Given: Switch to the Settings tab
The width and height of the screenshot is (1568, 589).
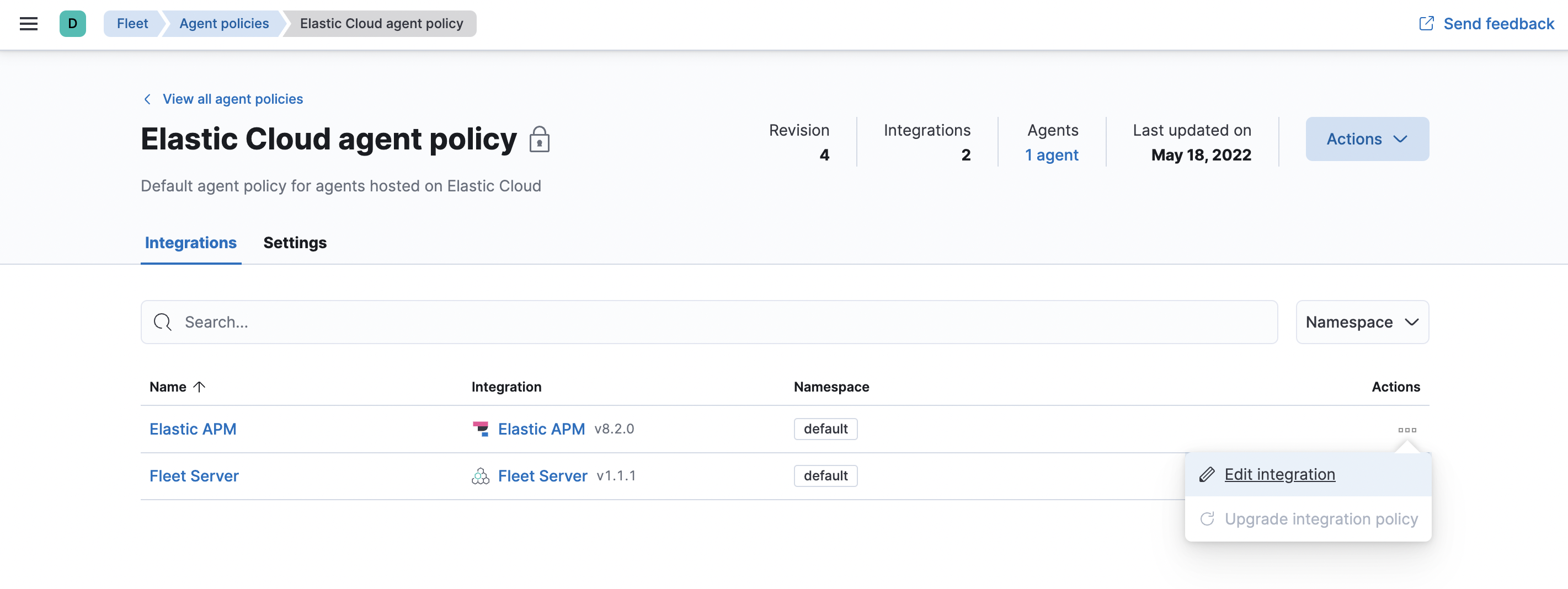Looking at the screenshot, I should point(295,243).
